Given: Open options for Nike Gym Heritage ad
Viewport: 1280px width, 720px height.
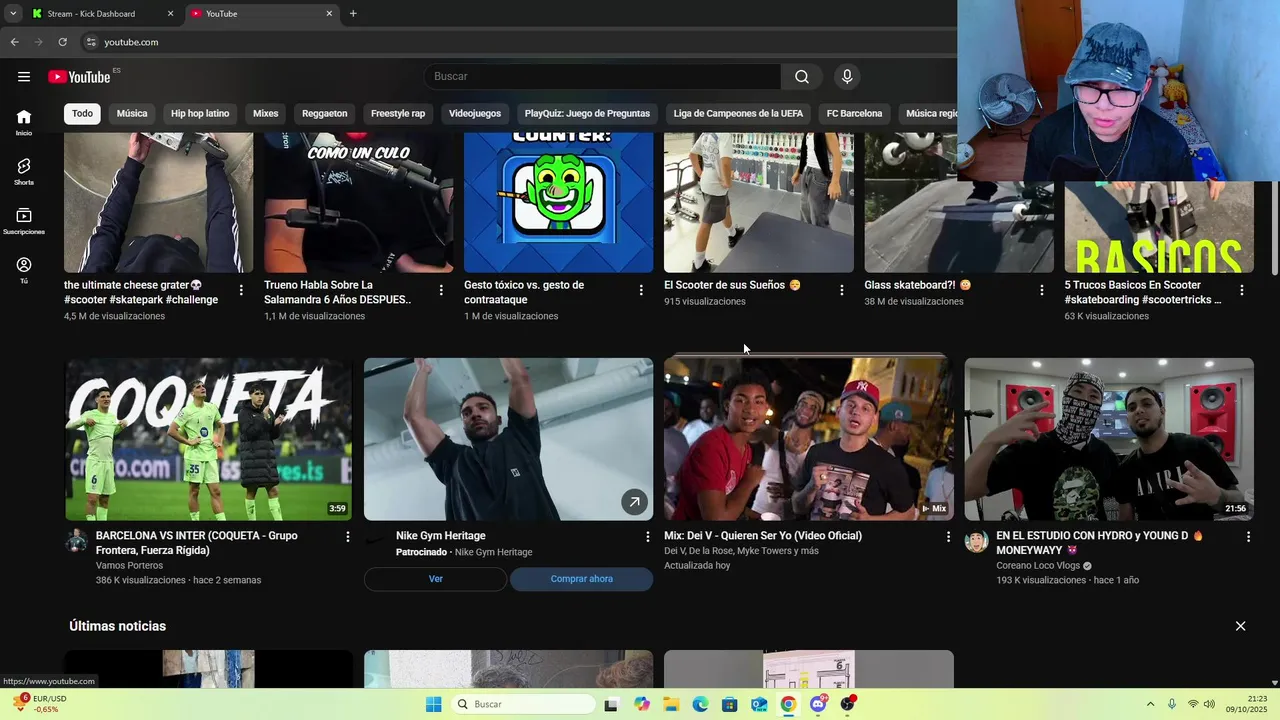Looking at the screenshot, I should pos(648,537).
